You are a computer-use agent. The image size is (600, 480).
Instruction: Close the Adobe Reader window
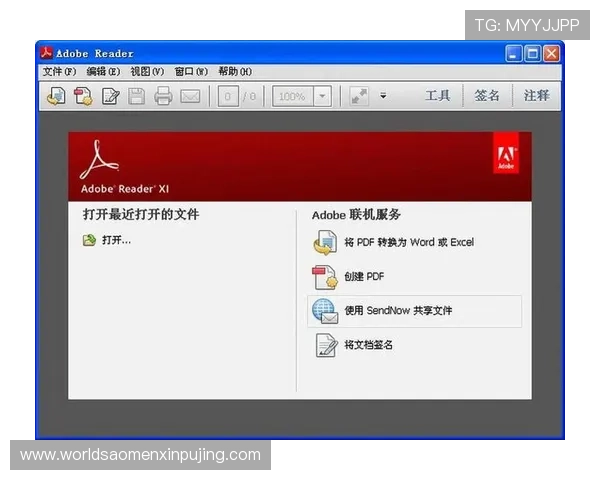551,53
